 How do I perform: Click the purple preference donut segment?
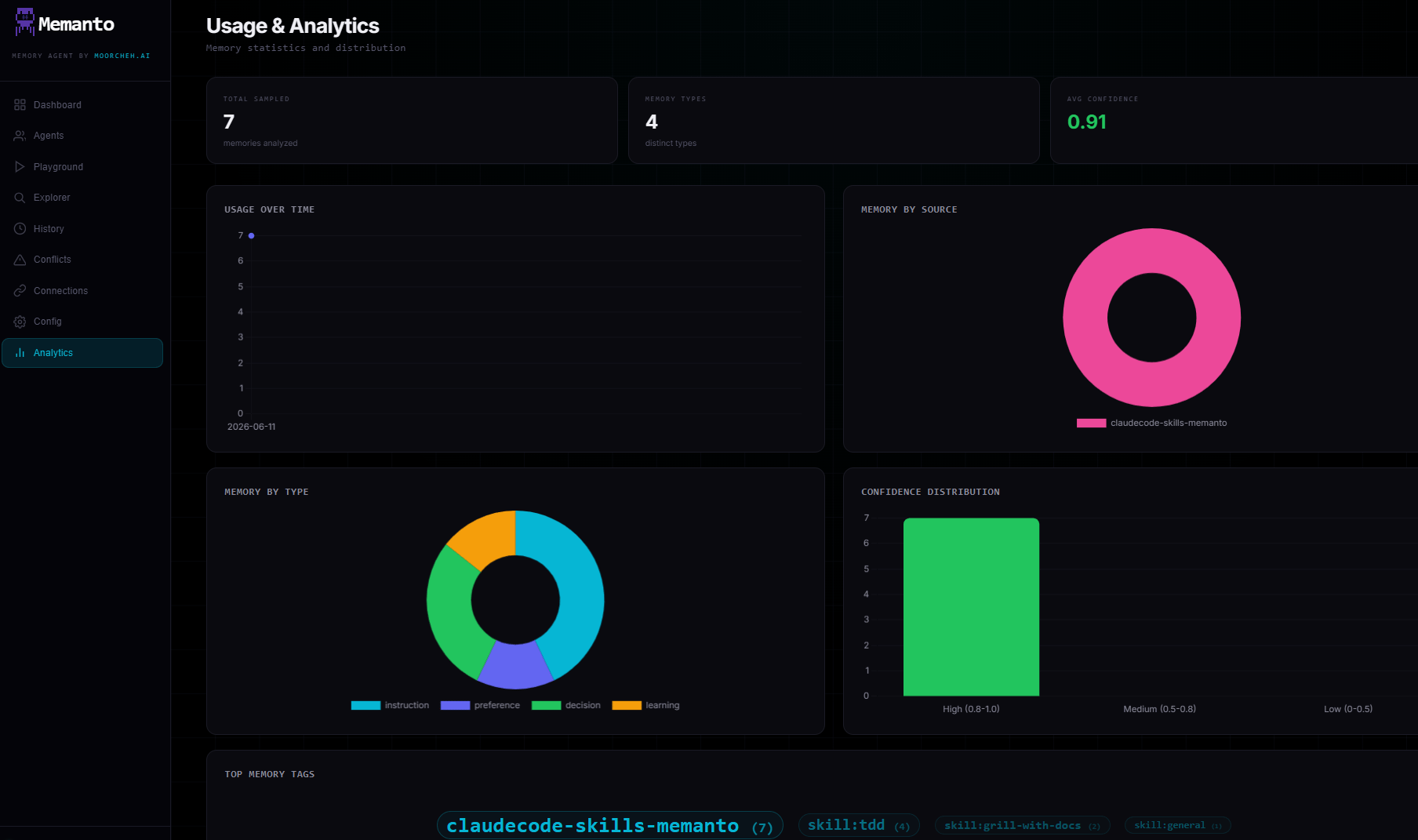(x=515, y=665)
